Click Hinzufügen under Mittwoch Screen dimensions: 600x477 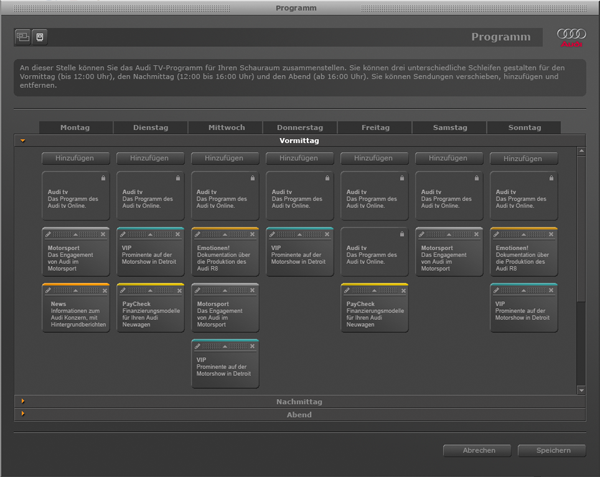pyautogui.click(x=225, y=158)
